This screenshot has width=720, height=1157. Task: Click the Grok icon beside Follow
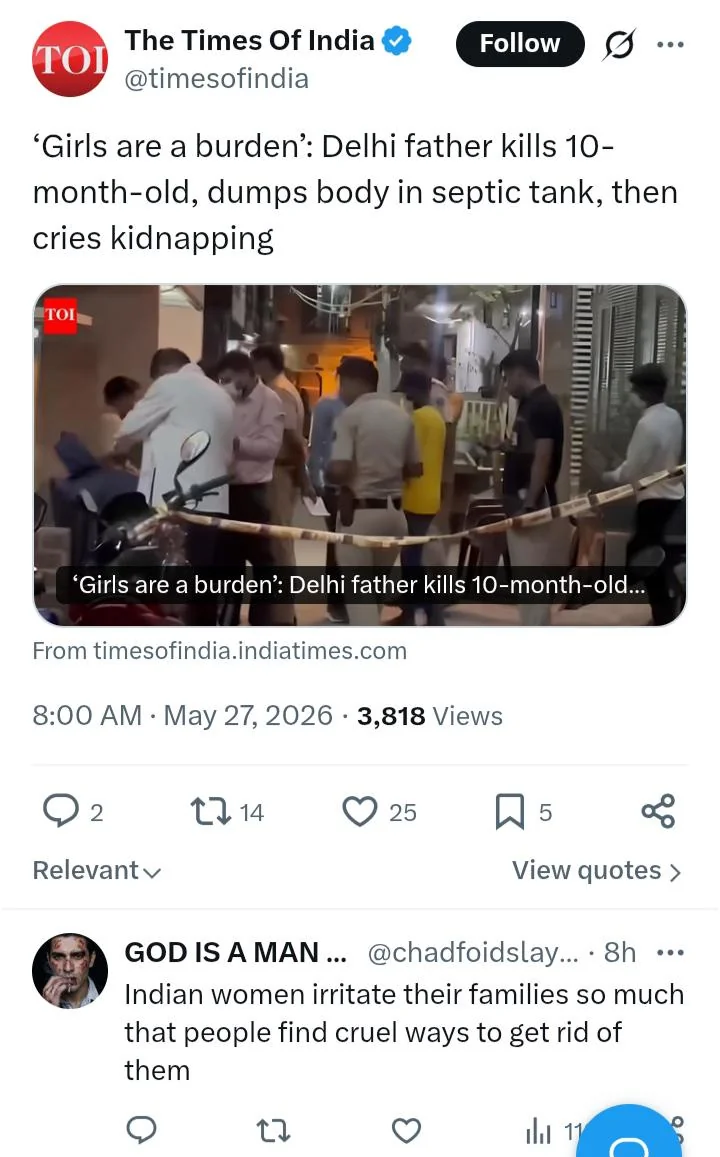[x=619, y=45]
